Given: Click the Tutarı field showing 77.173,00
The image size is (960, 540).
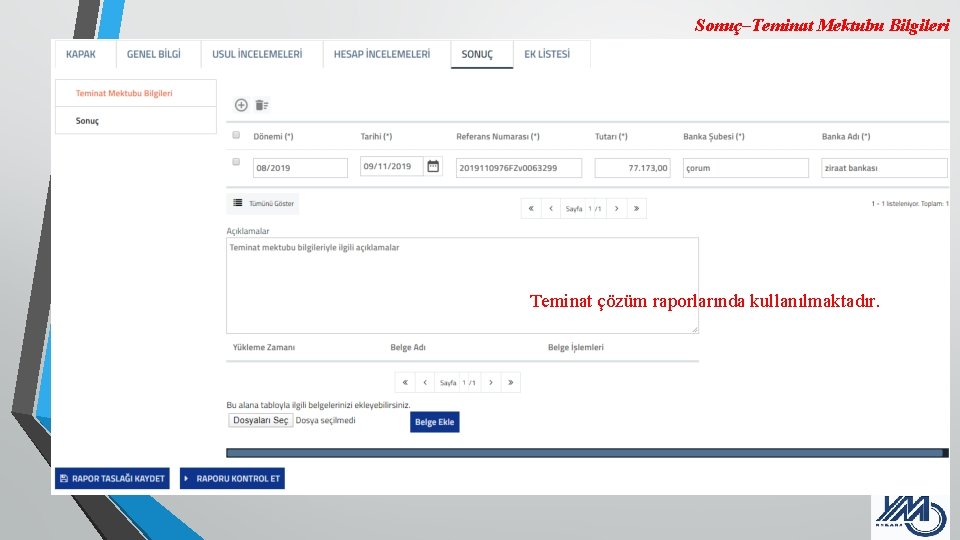Looking at the screenshot, I should click(x=632, y=168).
